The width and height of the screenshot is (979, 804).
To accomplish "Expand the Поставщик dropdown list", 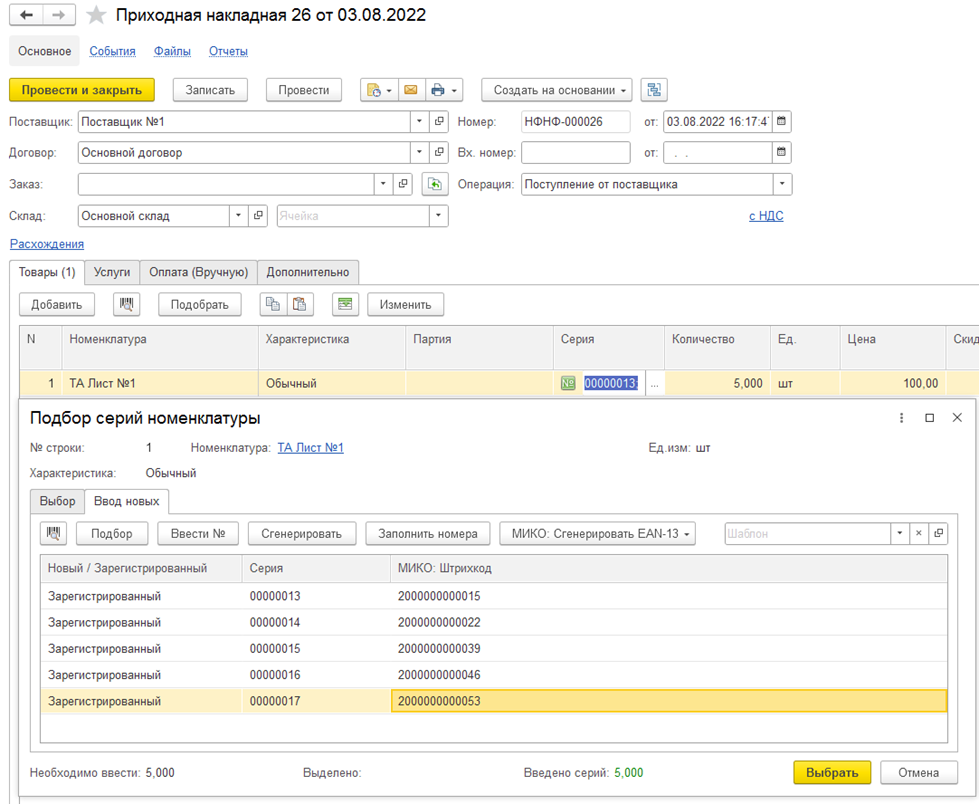I will tap(420, 121).
